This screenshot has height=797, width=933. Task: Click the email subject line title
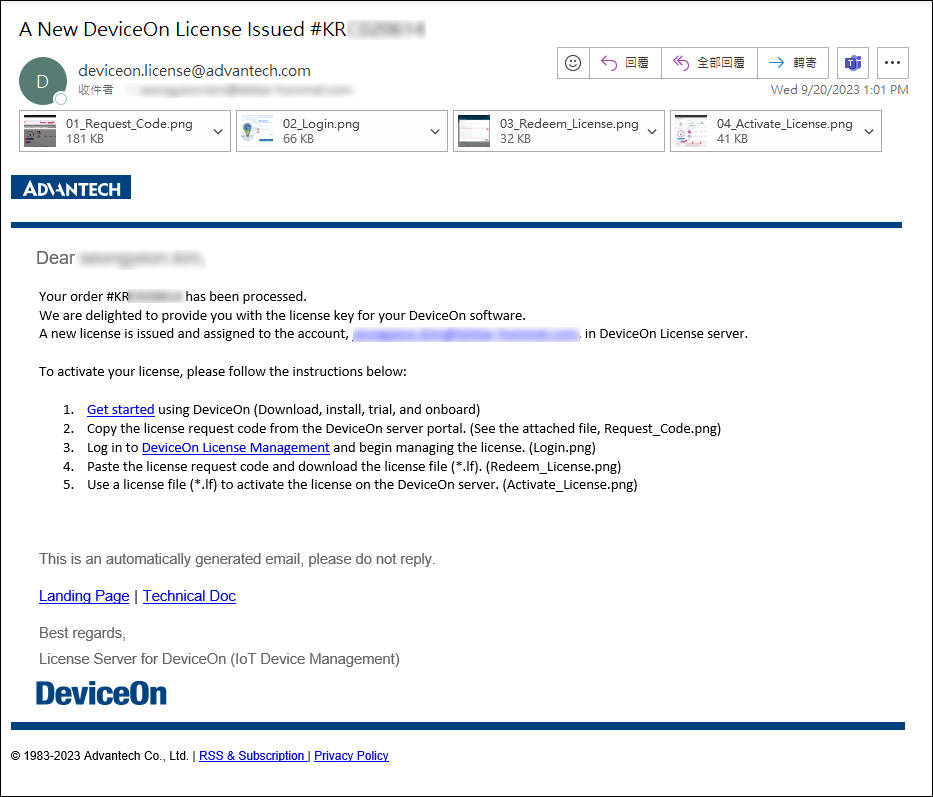tap(221, 29)
